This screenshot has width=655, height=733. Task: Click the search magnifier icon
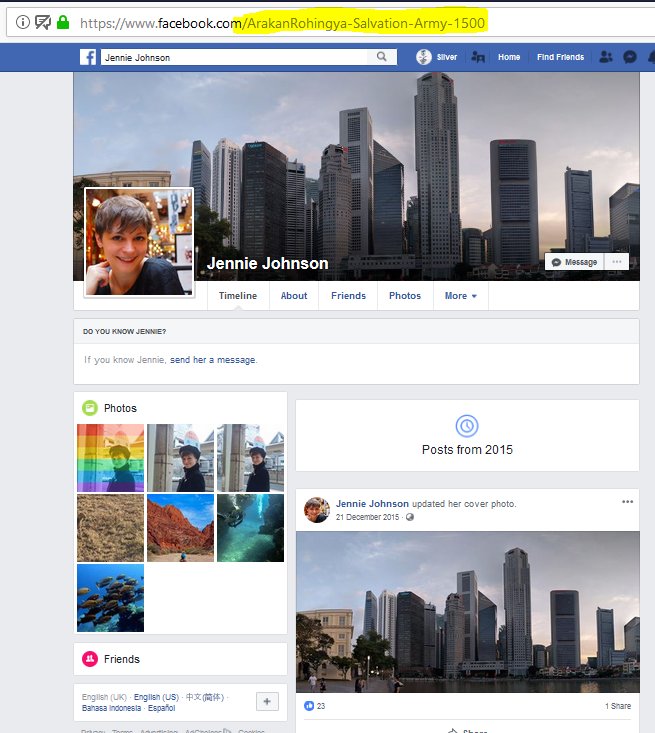[381, 57]
